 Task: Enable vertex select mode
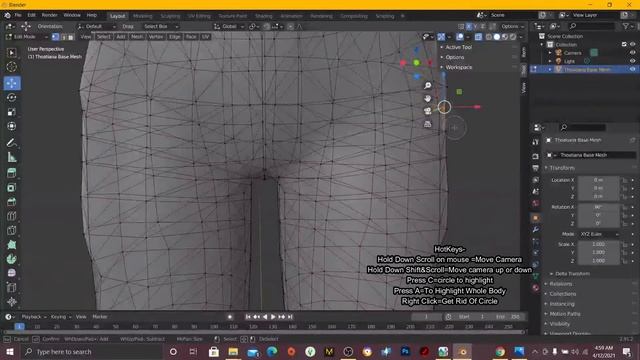(x=56, y=37)
